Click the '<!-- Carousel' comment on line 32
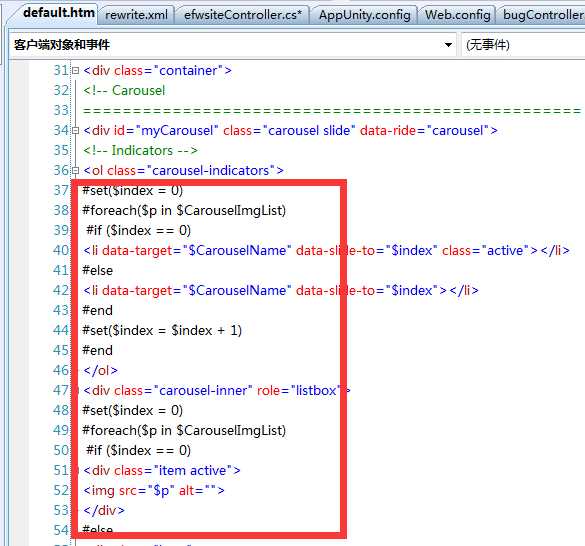The width and height of the screenshot is (585, 546). tap(124, 90)
